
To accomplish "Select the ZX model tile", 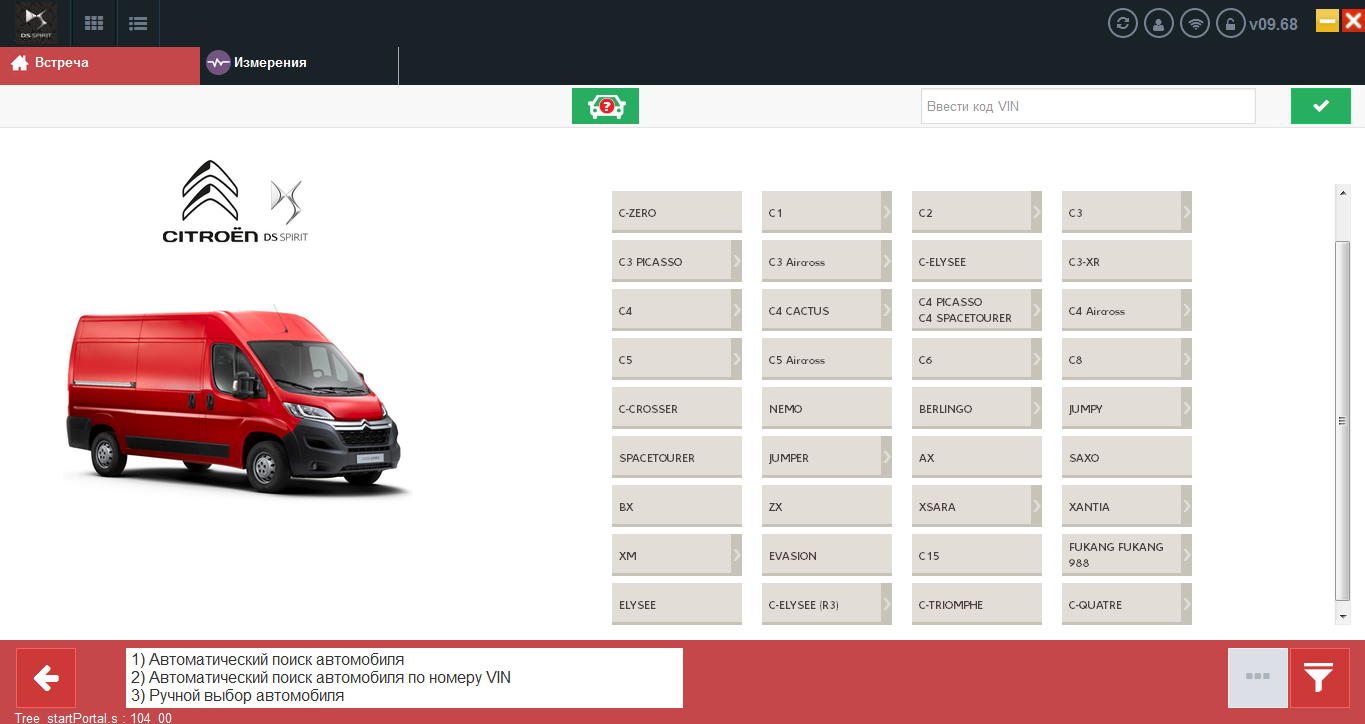I will pos(827,506).
